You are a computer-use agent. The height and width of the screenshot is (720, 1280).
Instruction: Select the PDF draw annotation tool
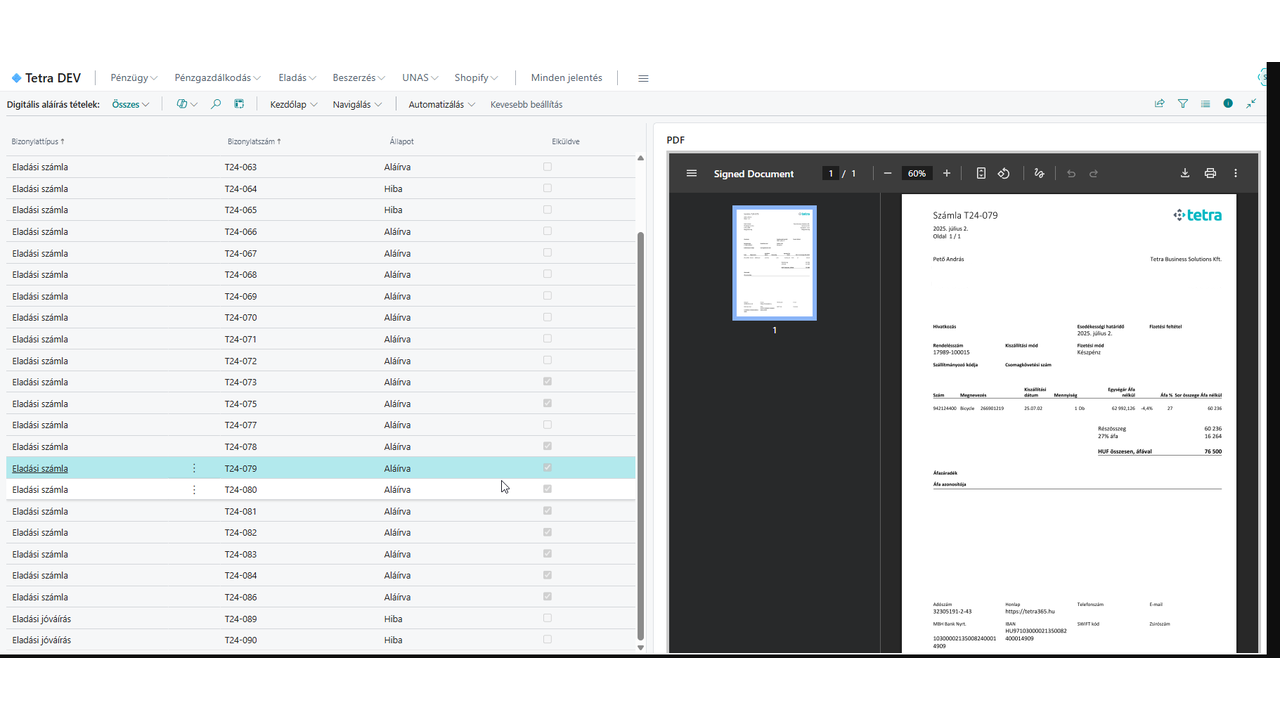(x=1039, y=173)
